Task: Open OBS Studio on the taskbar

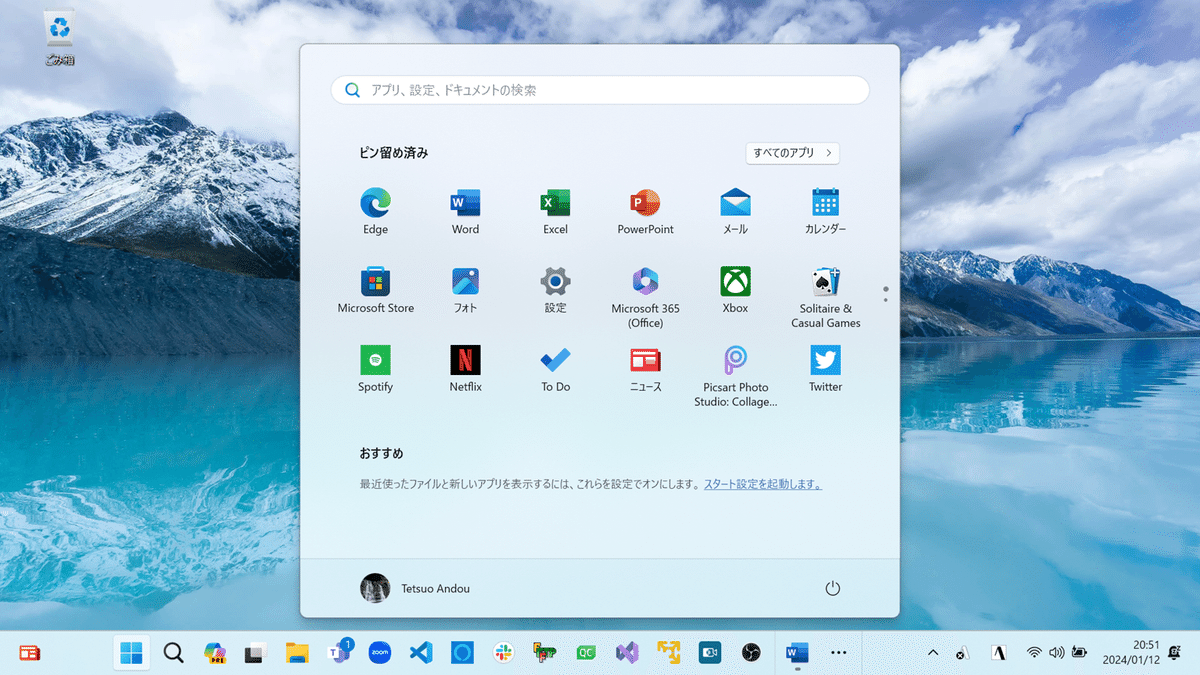Action: click(751, 653)
